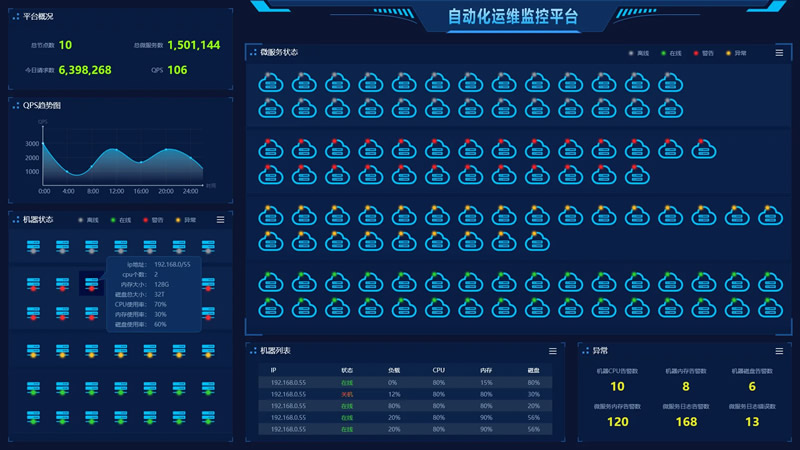
Task: Toggle 异常 legend in 机器状态 panel
Action: click(186, 220)
